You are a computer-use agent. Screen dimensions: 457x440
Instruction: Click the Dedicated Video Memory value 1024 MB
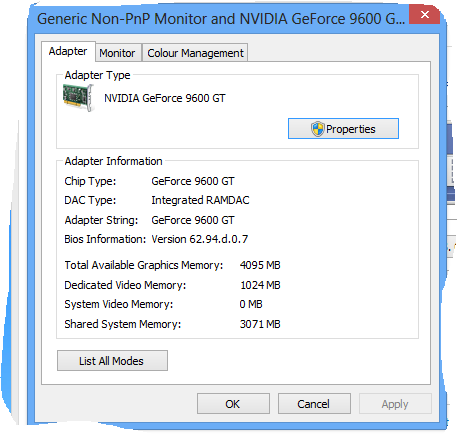pyautogui.click(x=260, y=285)
